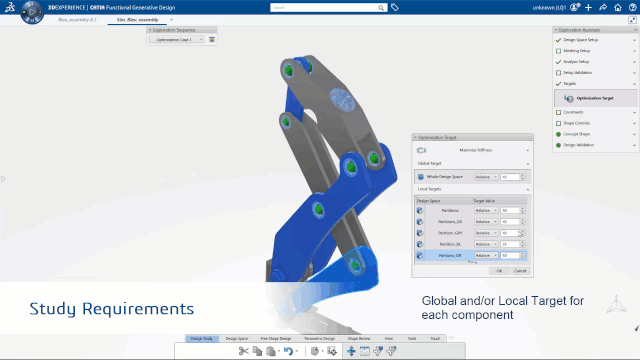The image size is (640, 360).
Task: Click the Maximize Stiffness icon in dialog
Action: pyautogui.click(x=422, y=150)
